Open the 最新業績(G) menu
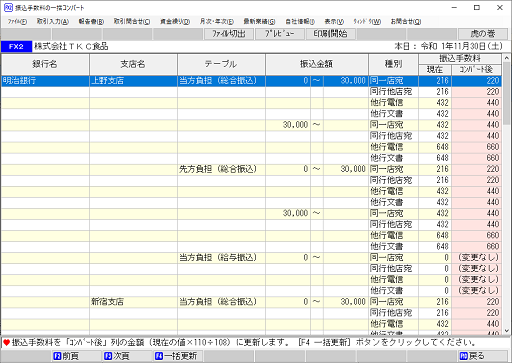 pos(259,22)
